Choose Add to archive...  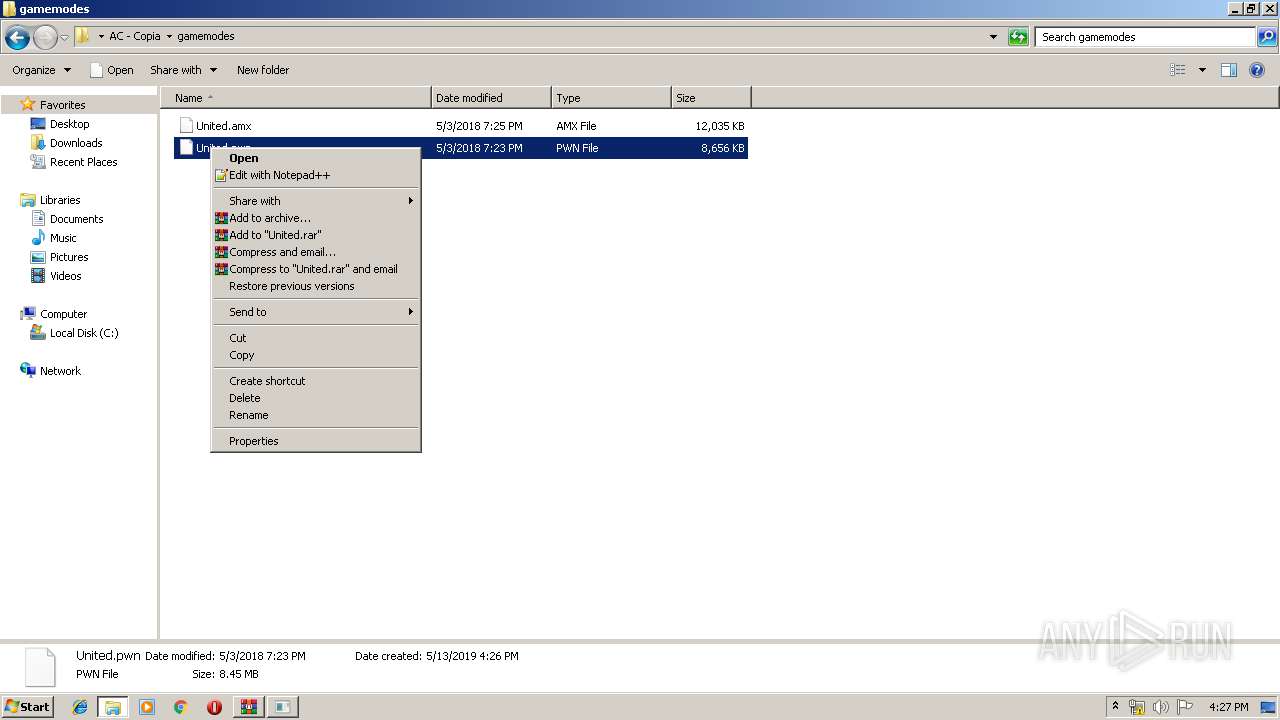point(316,218)
